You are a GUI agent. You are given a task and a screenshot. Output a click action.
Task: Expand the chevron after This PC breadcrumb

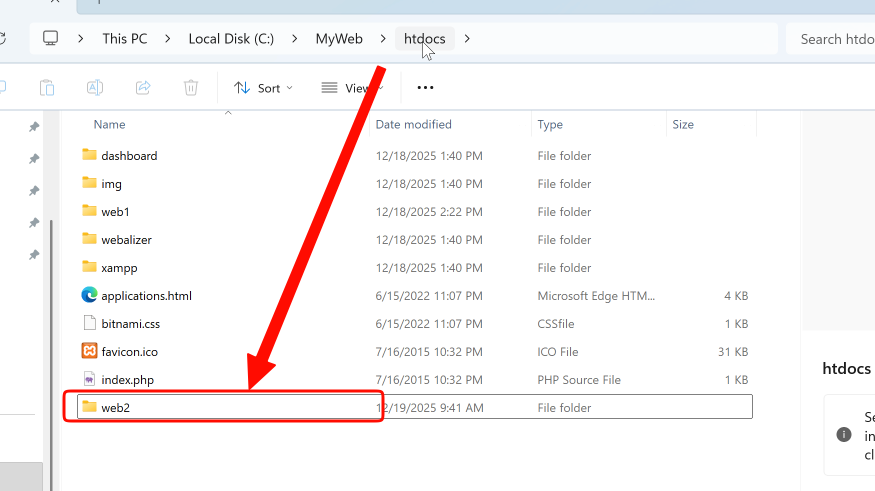click(x=167, y=39)
